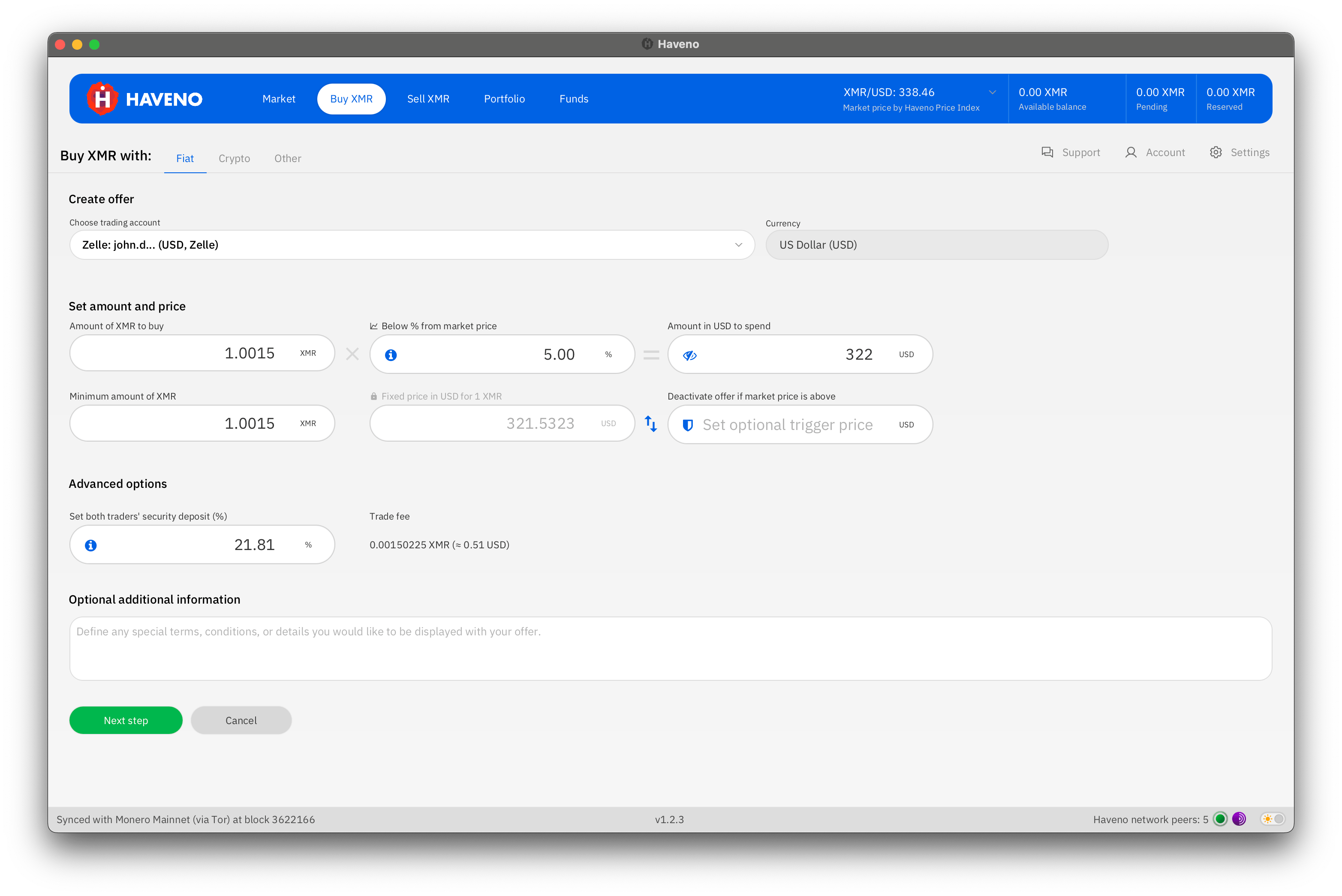Viewport: 1342px width, 896px height.
Task: Click the swap arrows price-mode icon
Action: pos(650,424)
